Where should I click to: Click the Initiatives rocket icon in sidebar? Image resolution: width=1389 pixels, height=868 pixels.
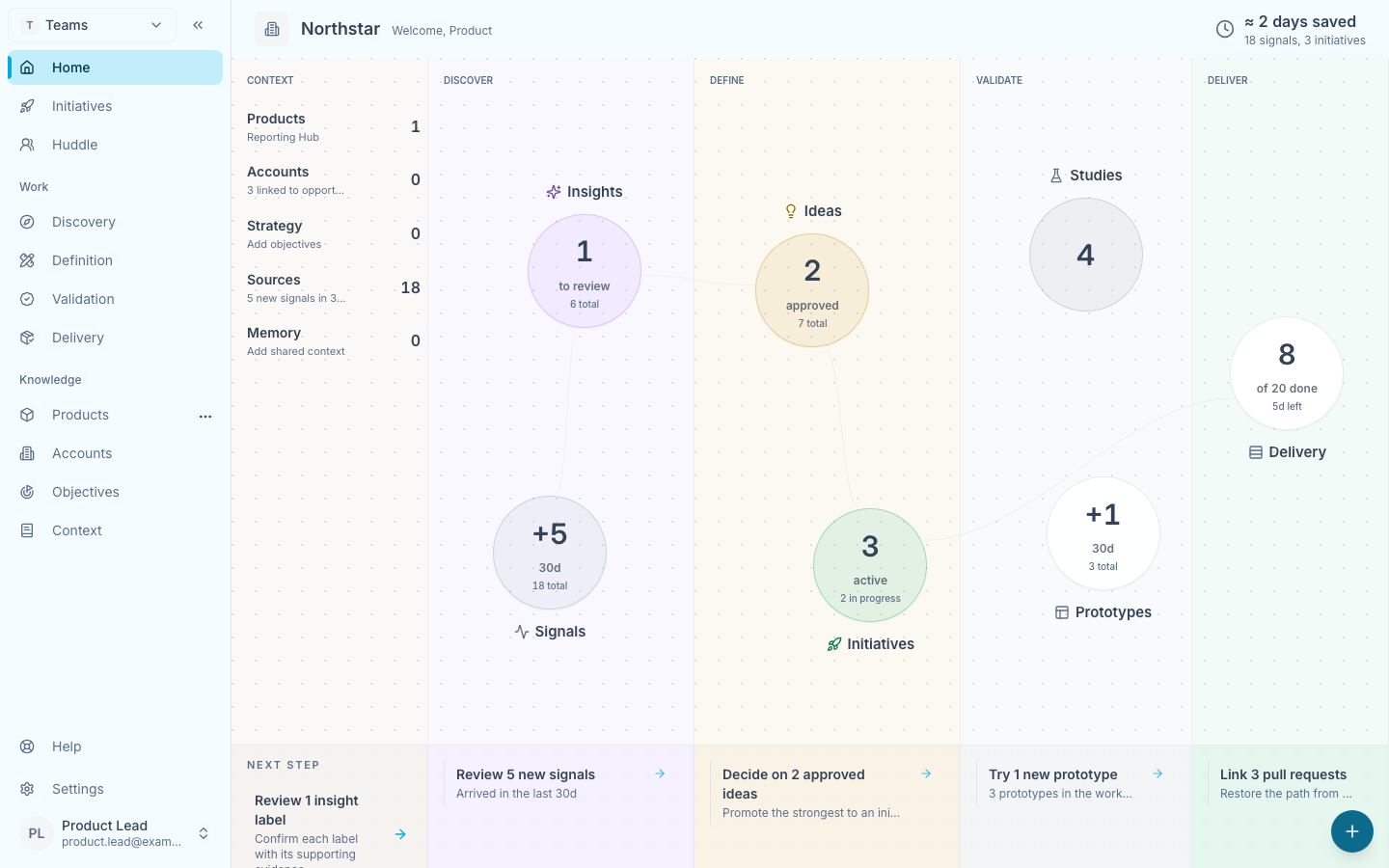click(27, 106)
